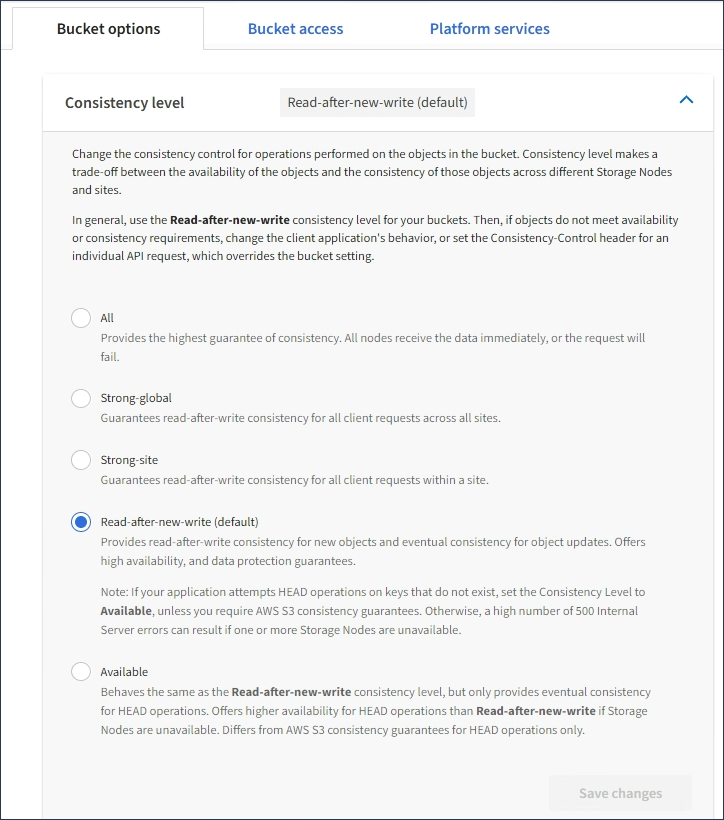Choose the Strong-global radio button
The width and height of the screenshot is (724, 820).
(81, 398)
